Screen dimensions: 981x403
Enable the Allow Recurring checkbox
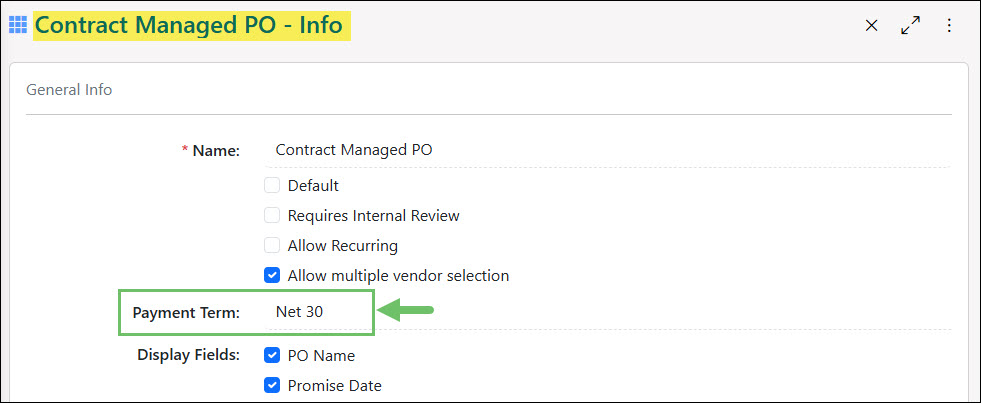[x=272, y=245]
